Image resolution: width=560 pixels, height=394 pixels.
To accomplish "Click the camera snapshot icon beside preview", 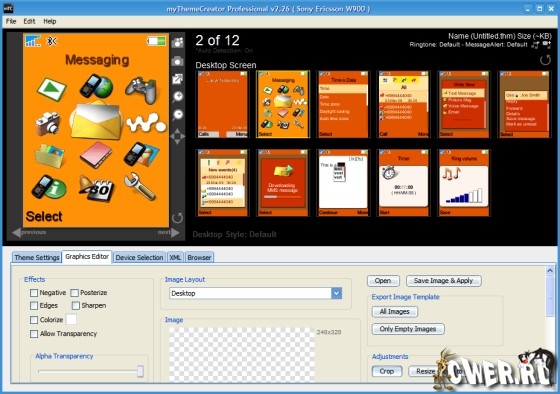I will point(178,61).
